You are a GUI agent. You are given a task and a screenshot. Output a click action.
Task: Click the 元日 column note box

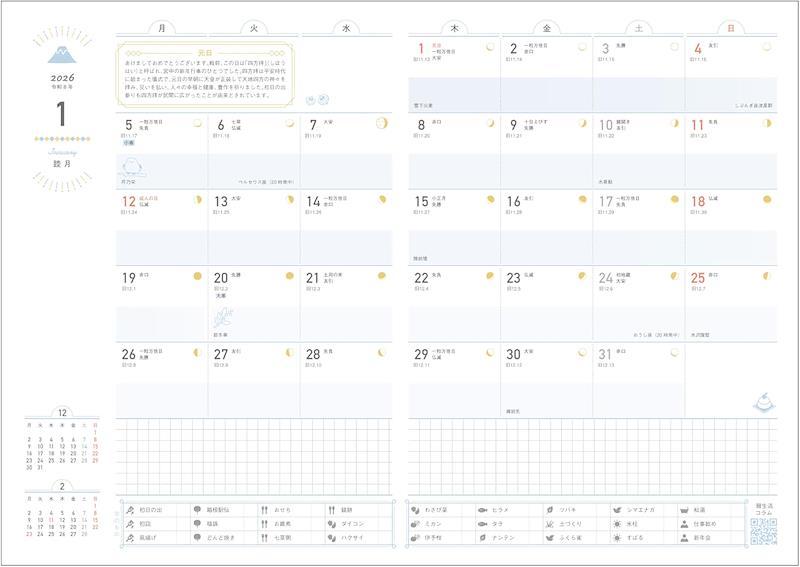[x=205, y=75]
